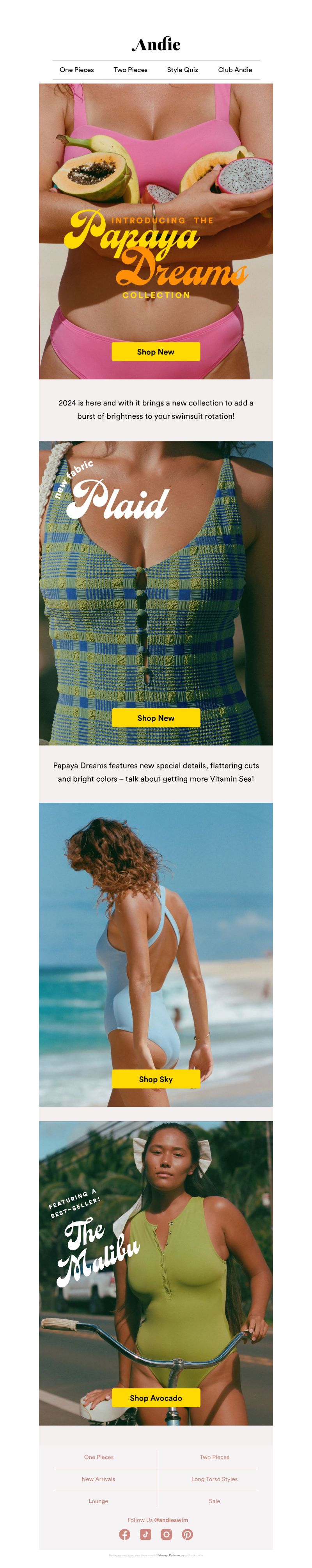Viewport: 312px width, 1568px height.
Task: Open Club Andie in the navigation
Action: 235,70
